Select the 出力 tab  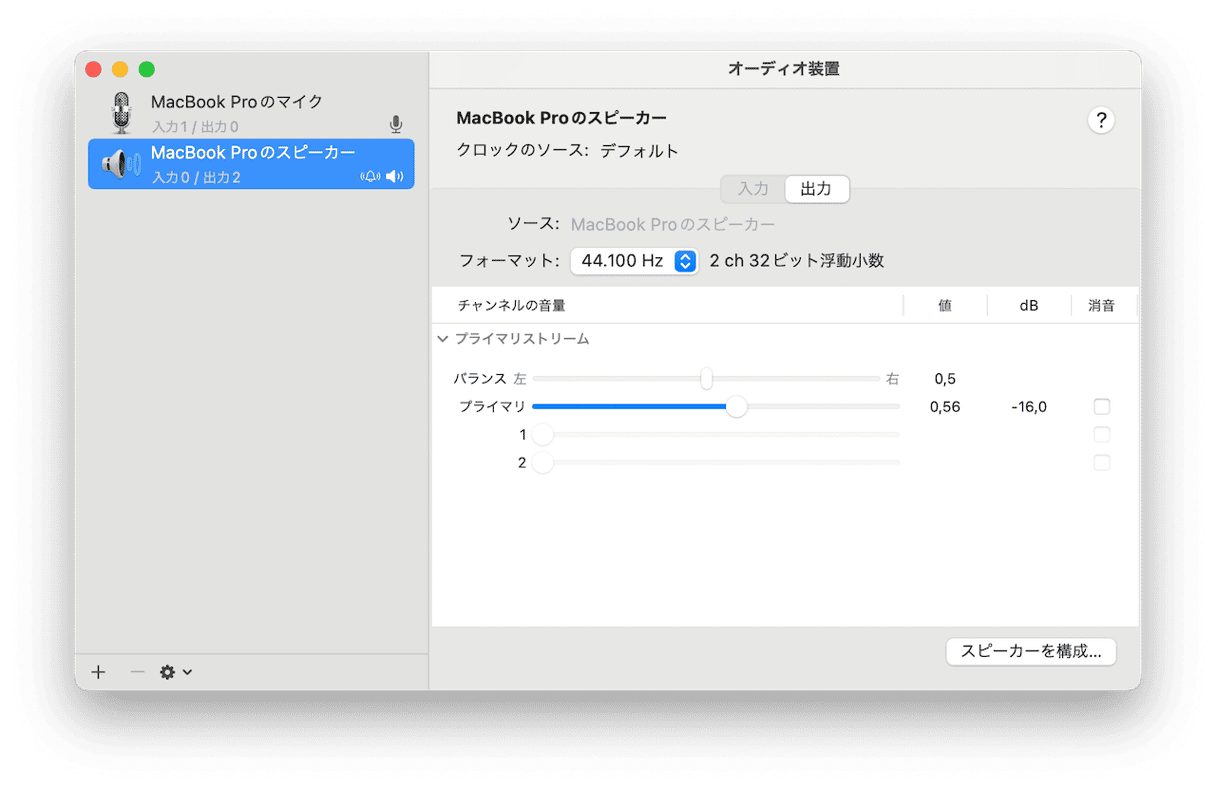coord(816,189)
